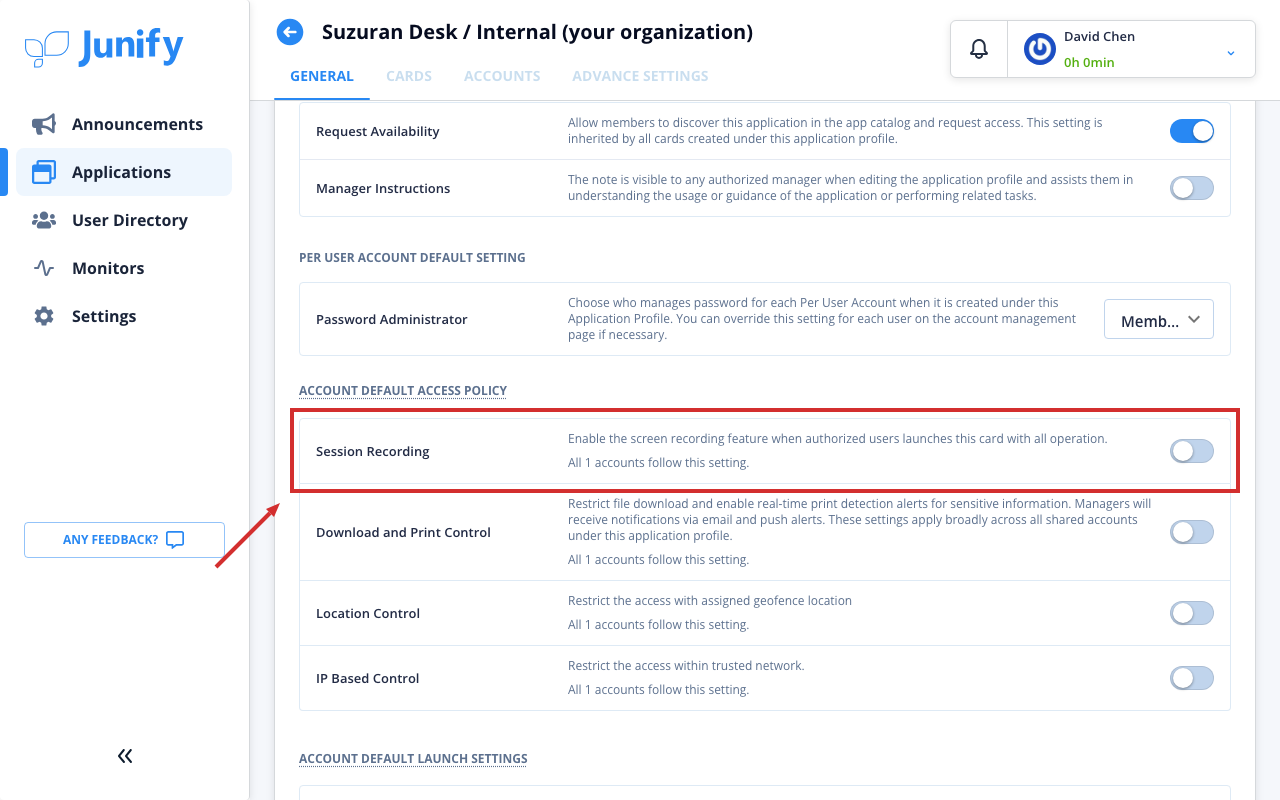This screenshot has height=800, width=1280.
Task: Collapse the sidebar with double chevron
Action: click(x=125, y=756)
